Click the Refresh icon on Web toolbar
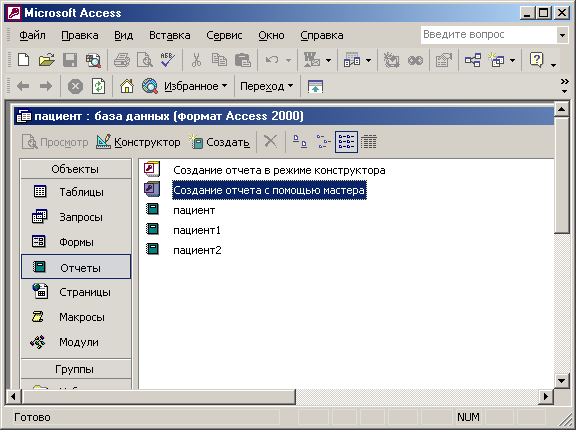This screenshot has width=576, height=430. tap(98, 86)
